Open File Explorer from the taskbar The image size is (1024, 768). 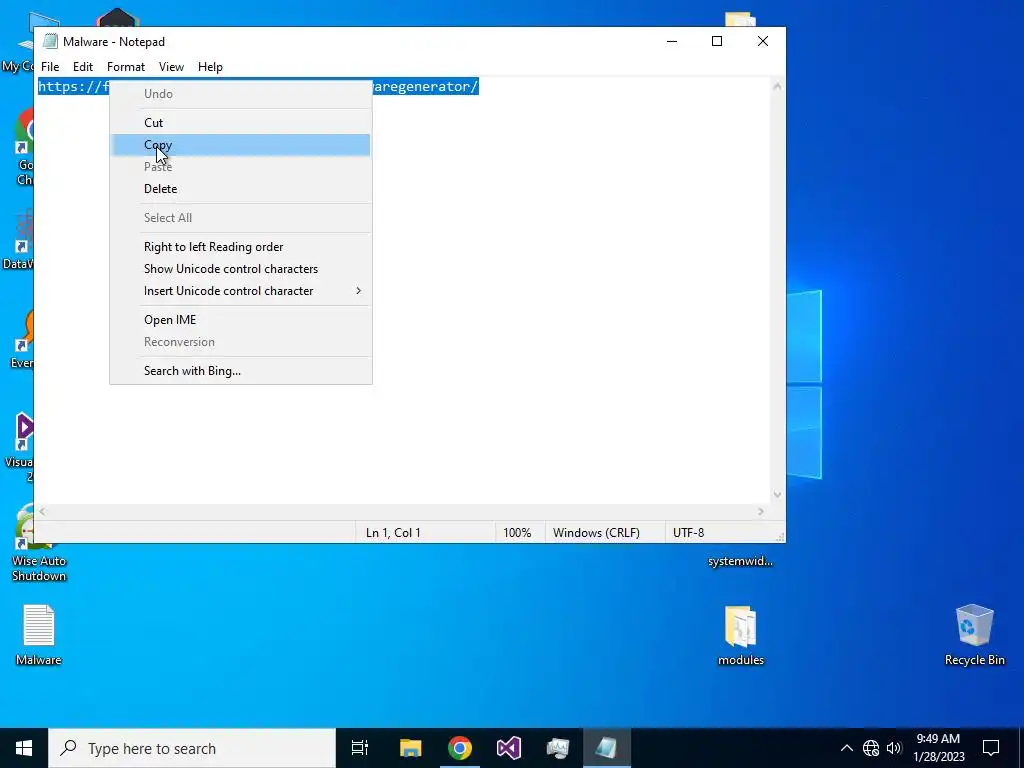(411, 748)
